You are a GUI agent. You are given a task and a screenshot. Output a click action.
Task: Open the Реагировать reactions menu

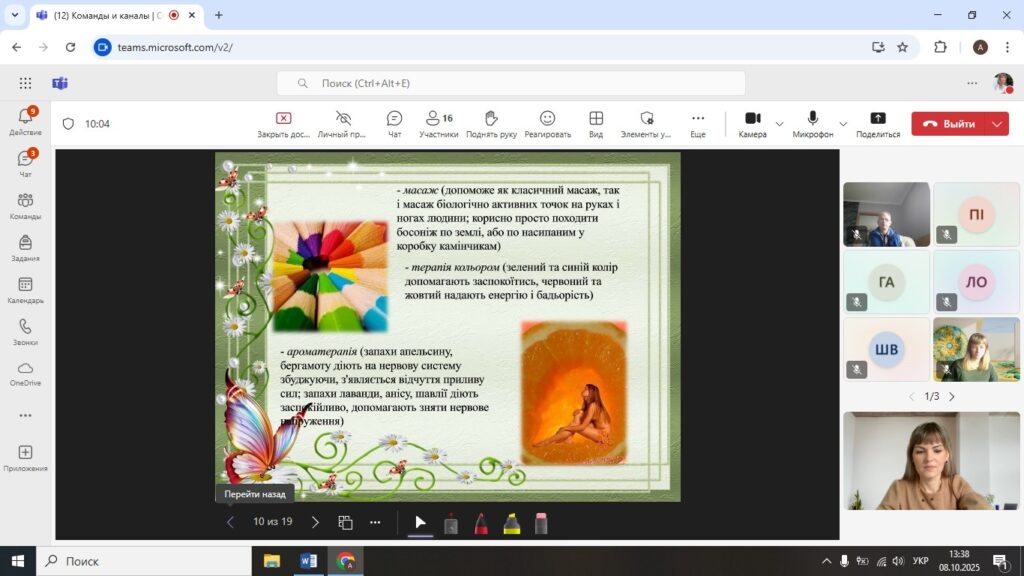(x=547, y=123)
